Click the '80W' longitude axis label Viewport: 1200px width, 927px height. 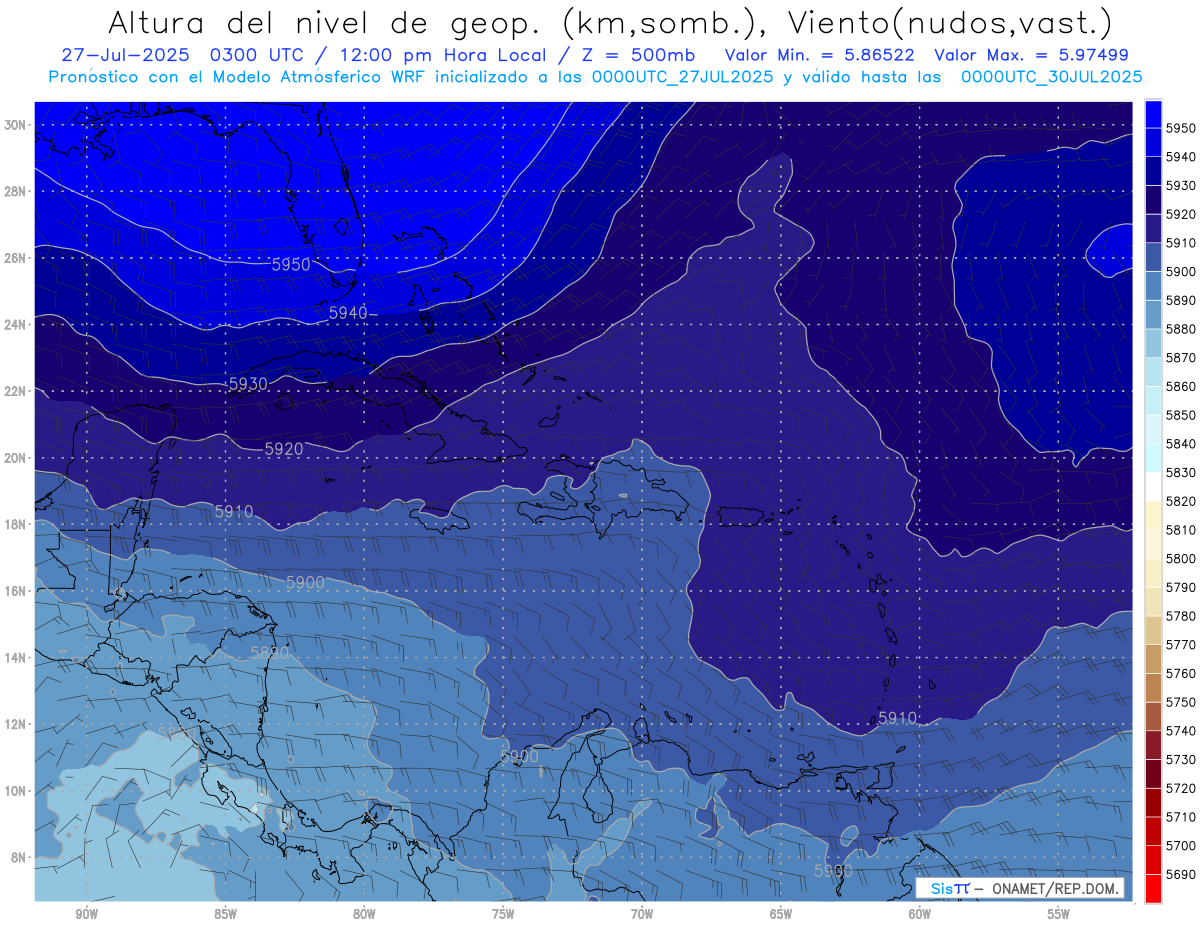click(364, 914)
